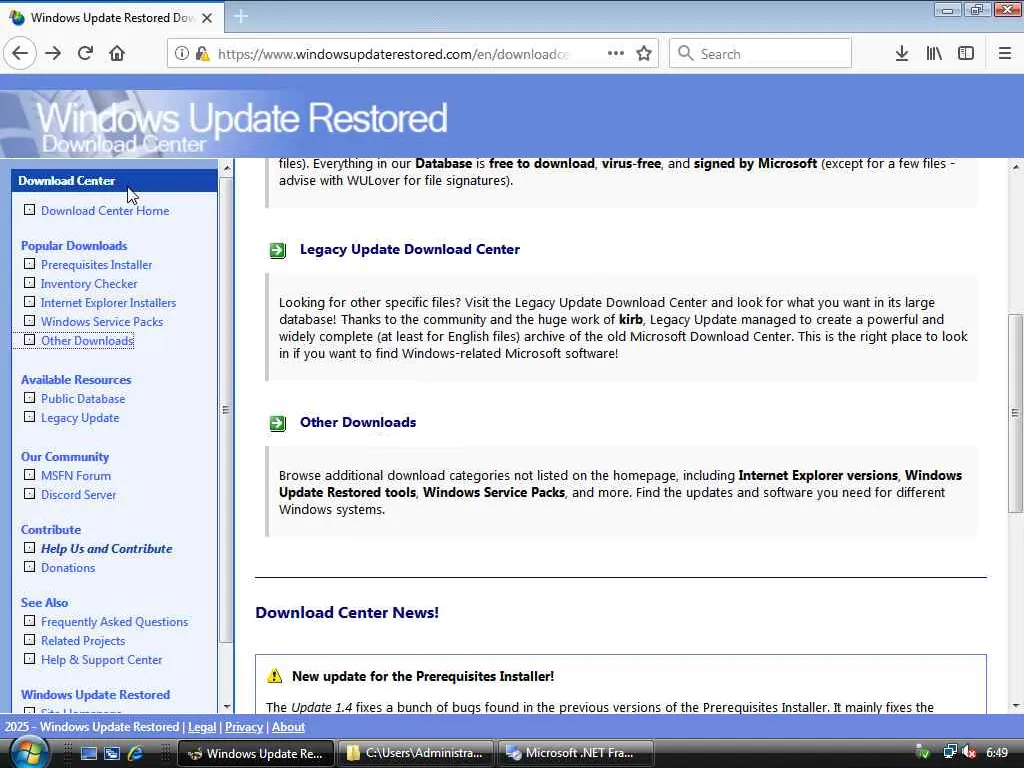This screenshot has width=1024, height=768.
Task: Open the Privacy footer link
Action: click(244, 727)
